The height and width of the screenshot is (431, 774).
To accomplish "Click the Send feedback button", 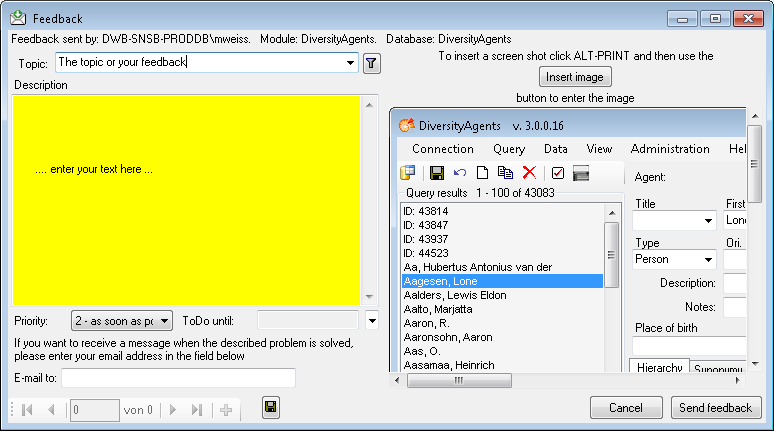I will click(x=716, y=408).
